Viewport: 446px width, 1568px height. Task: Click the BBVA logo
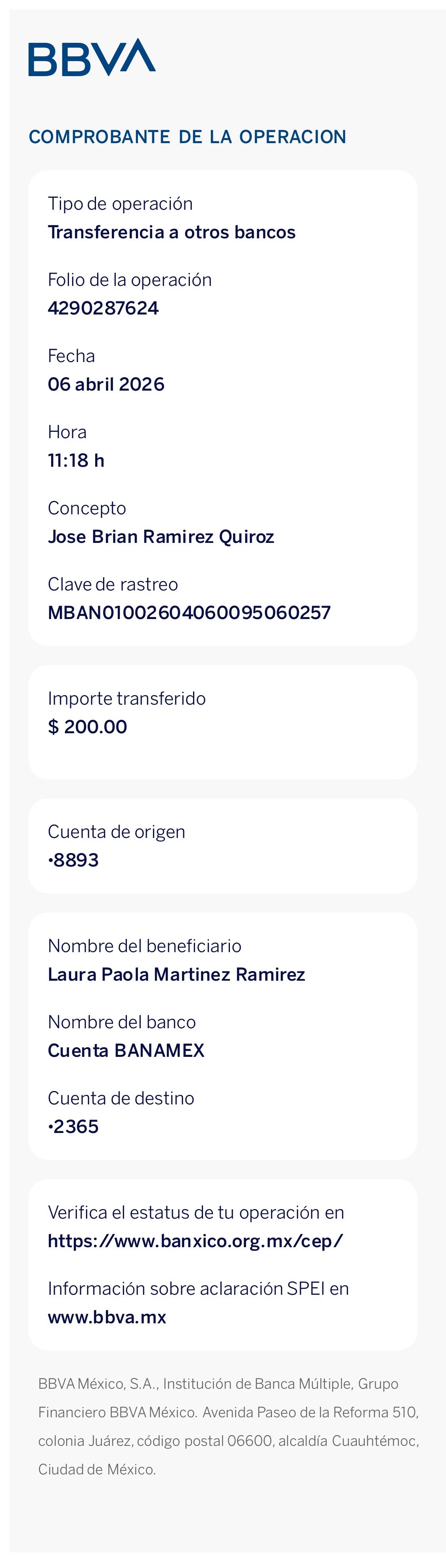pos(92,57)
